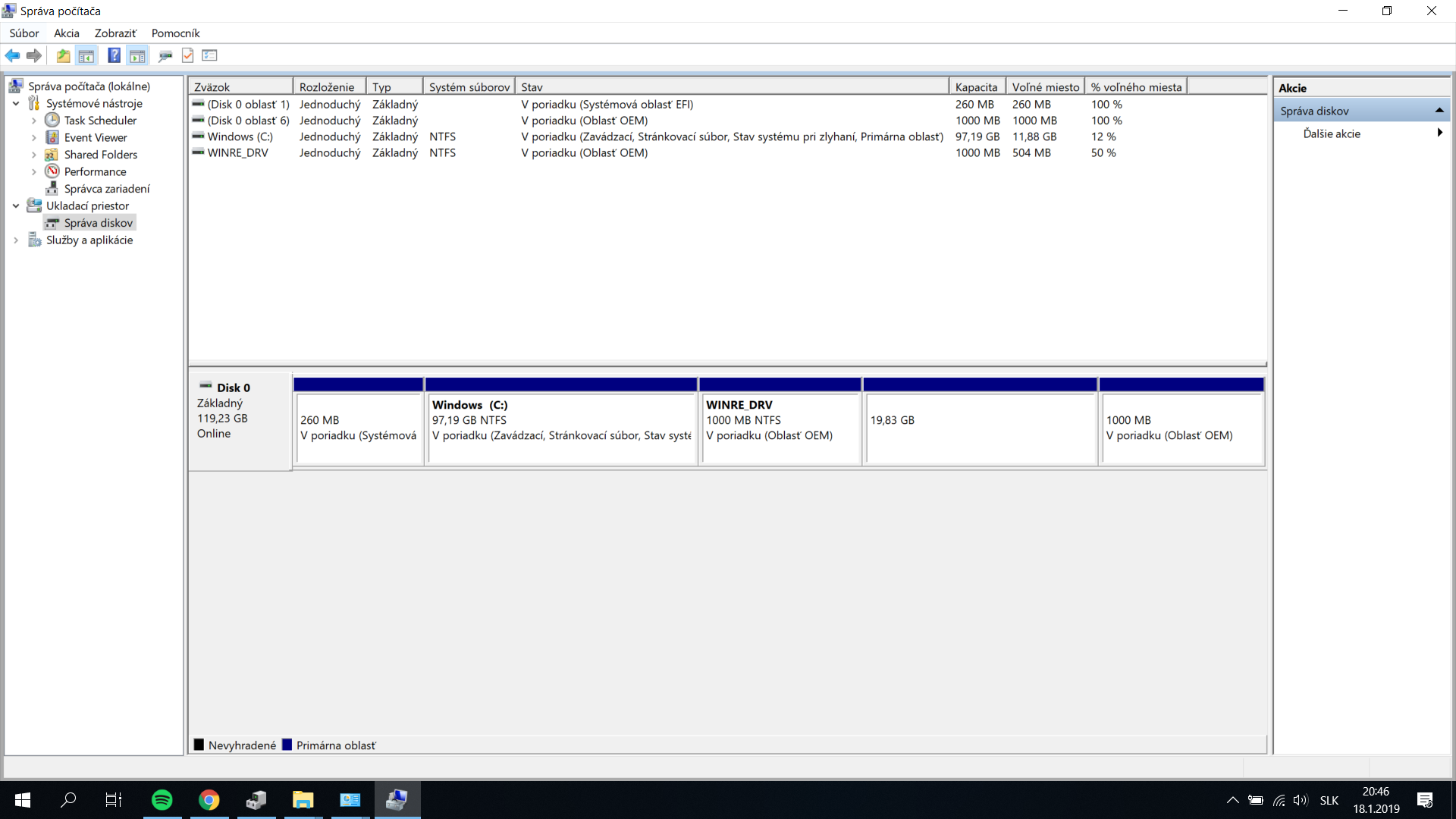The height and width of the screenshot is (819, 1456).
Task: Click the blue Help question mark icon
Action: coord(114,55)
